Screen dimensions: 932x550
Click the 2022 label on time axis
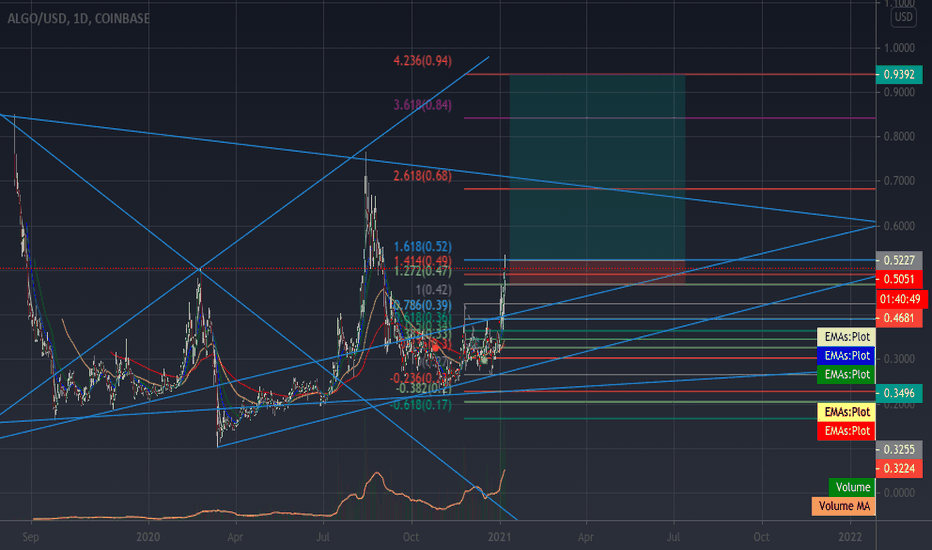click(x=850, y=537)
